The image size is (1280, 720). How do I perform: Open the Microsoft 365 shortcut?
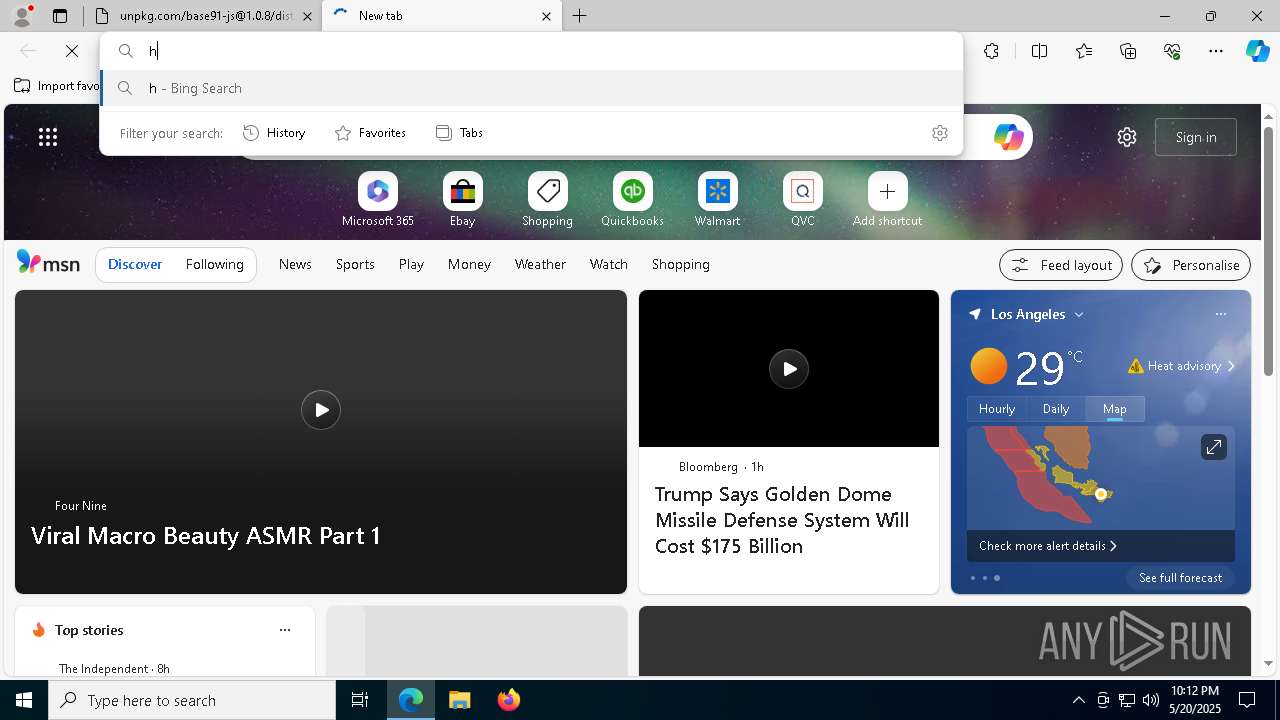tap(377, 200)
